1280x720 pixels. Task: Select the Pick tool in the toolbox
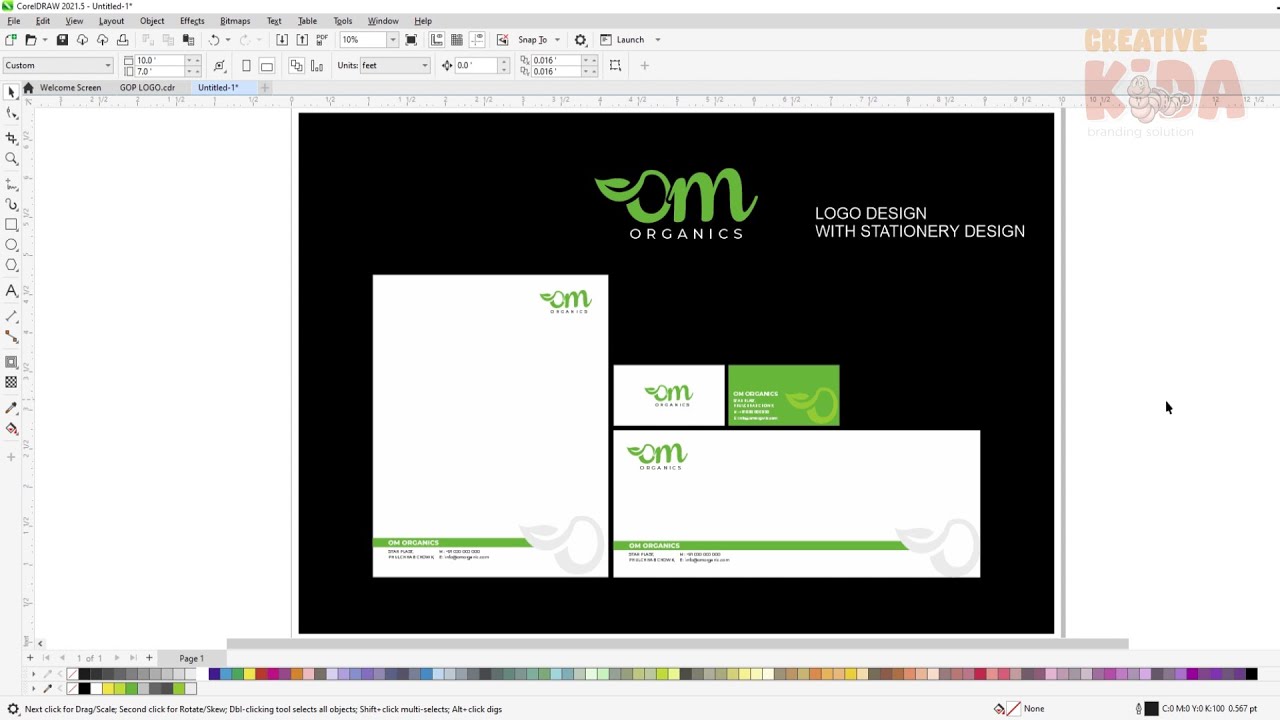point(11,92)
